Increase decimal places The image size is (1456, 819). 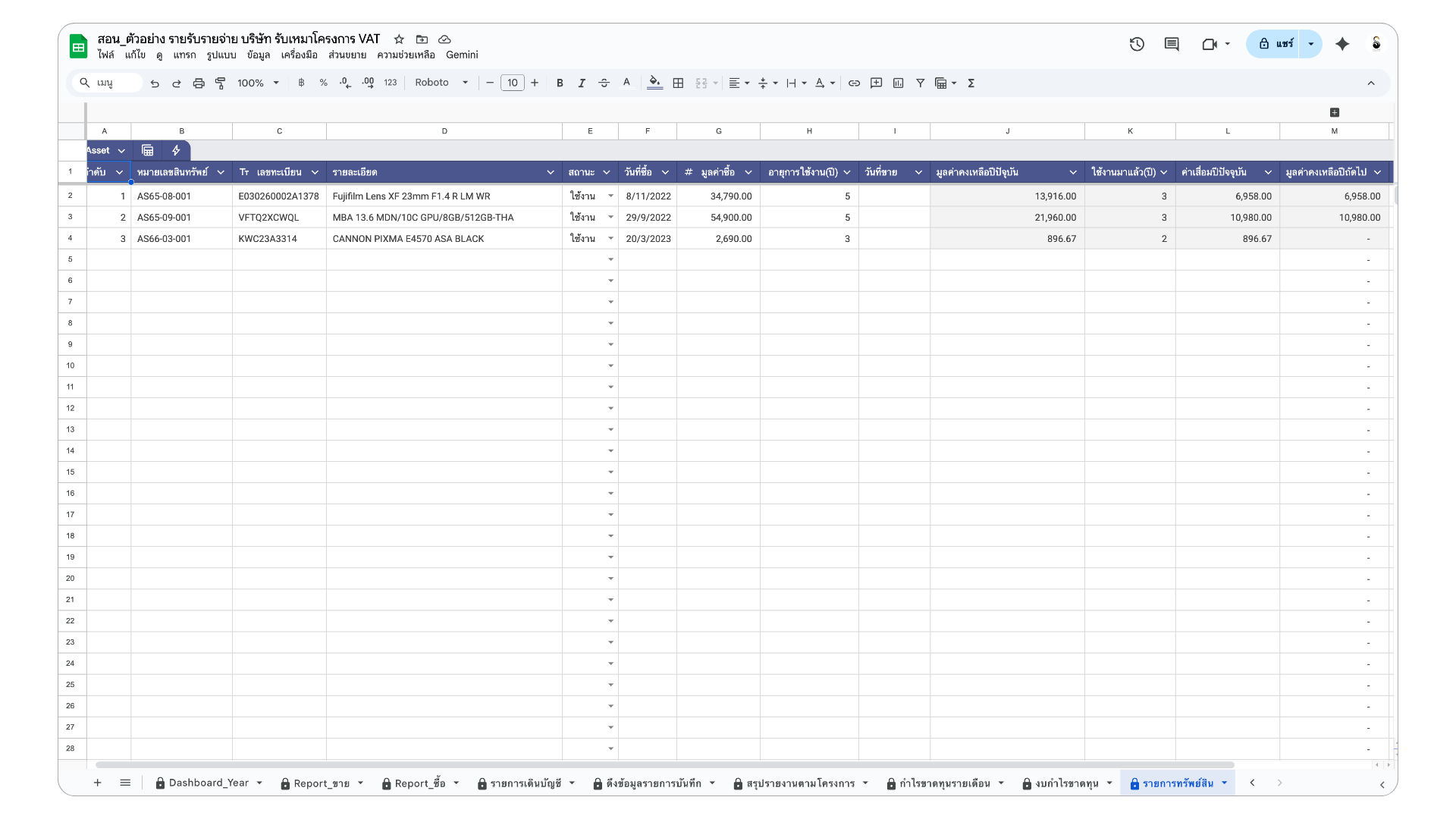click(x=368, y=83)
